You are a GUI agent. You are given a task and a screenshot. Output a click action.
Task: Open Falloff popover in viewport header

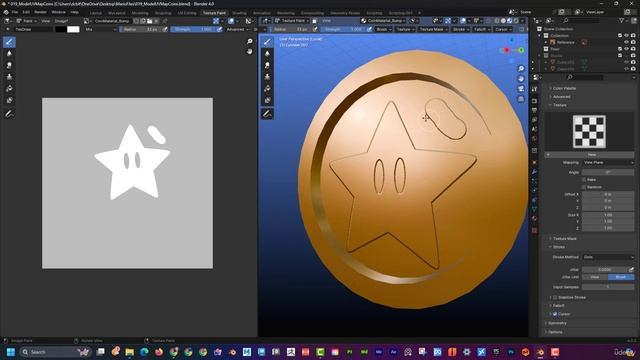[x=482, y=29]
